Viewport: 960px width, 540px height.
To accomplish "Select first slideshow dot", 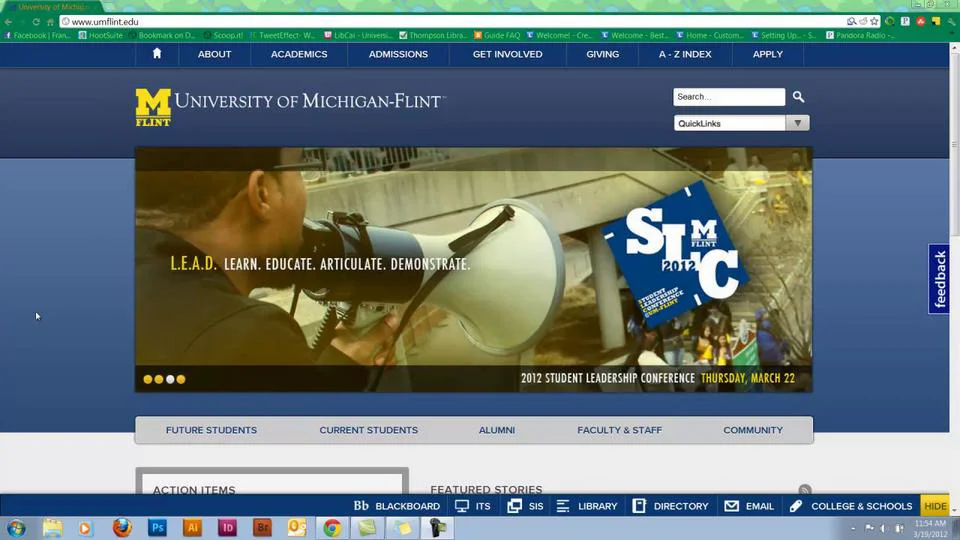I will [148, 379].
